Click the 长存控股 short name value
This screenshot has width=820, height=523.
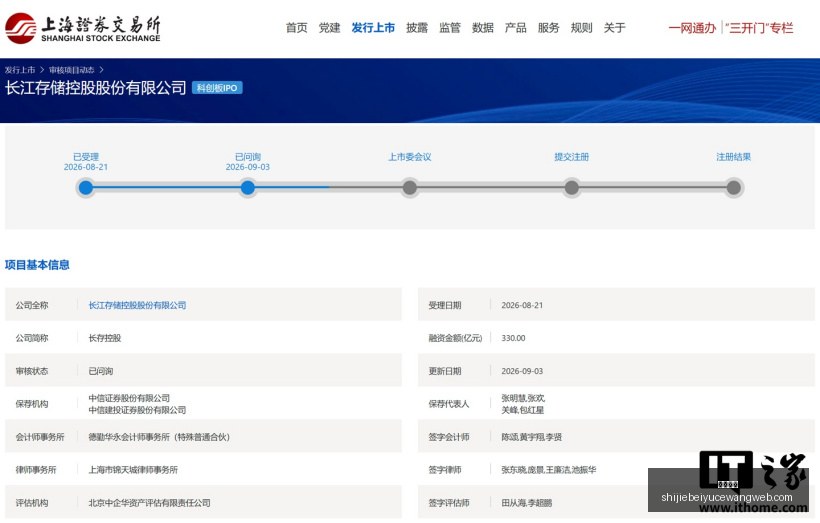pyautogui.click(x=105, y=338)
